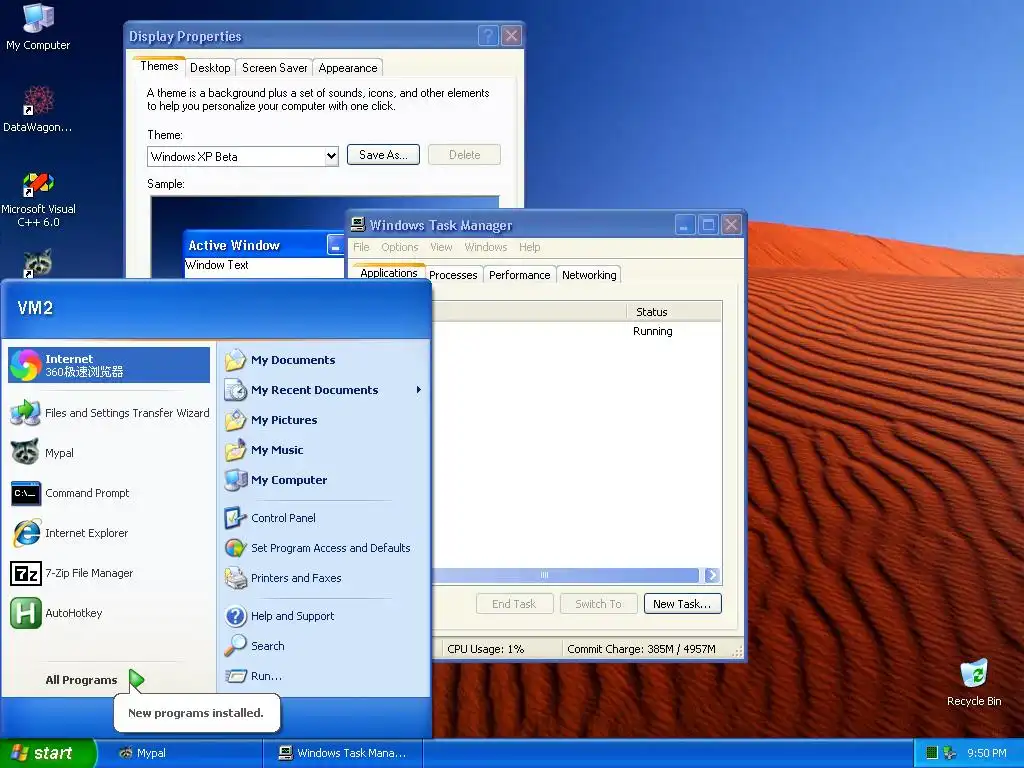Viewport: 1024px width, 768px height.
Task: Click CPU Usage: 1% status text
Action: 485,649
